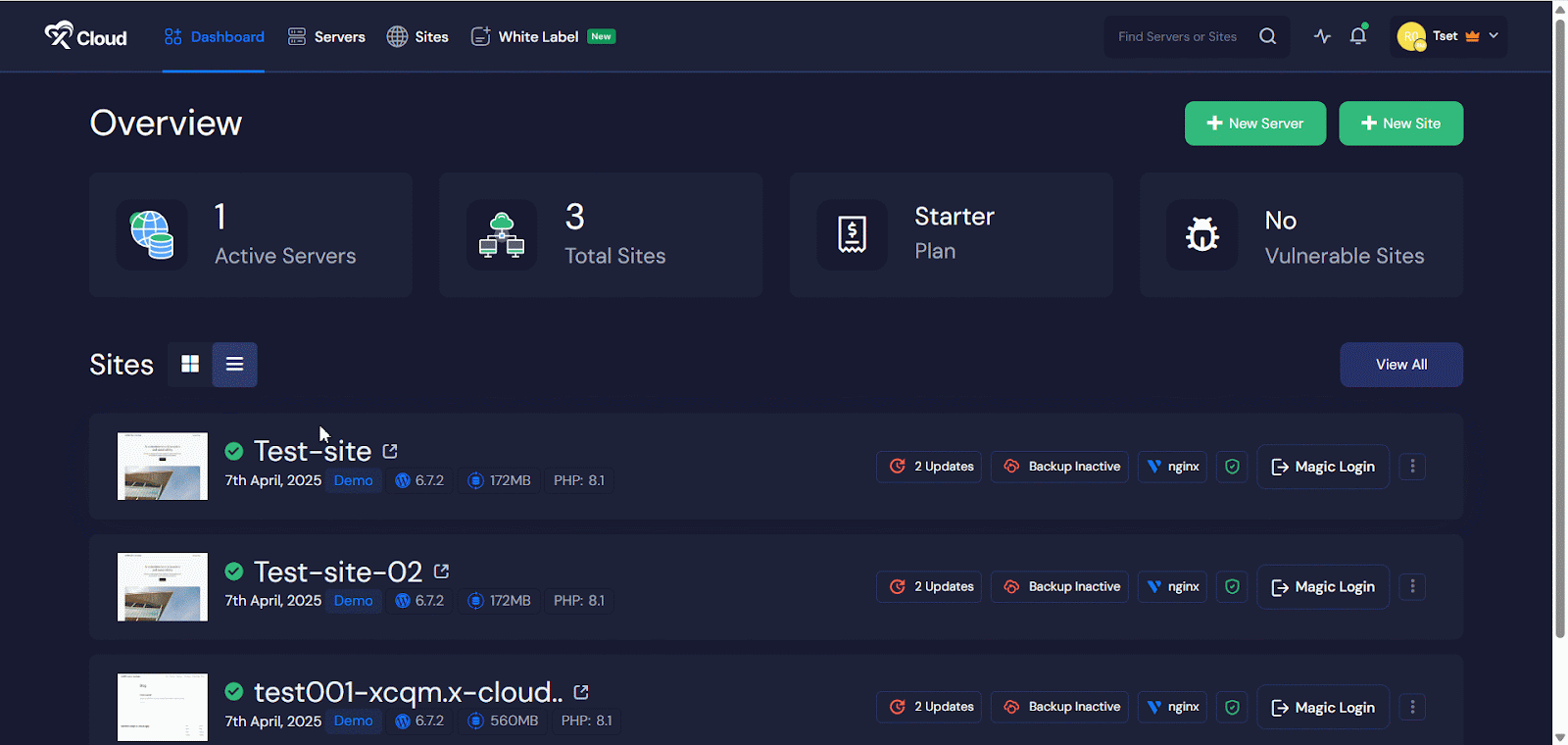Click the search magnifier icon

pyautogui.click(x=1267, y=36)
